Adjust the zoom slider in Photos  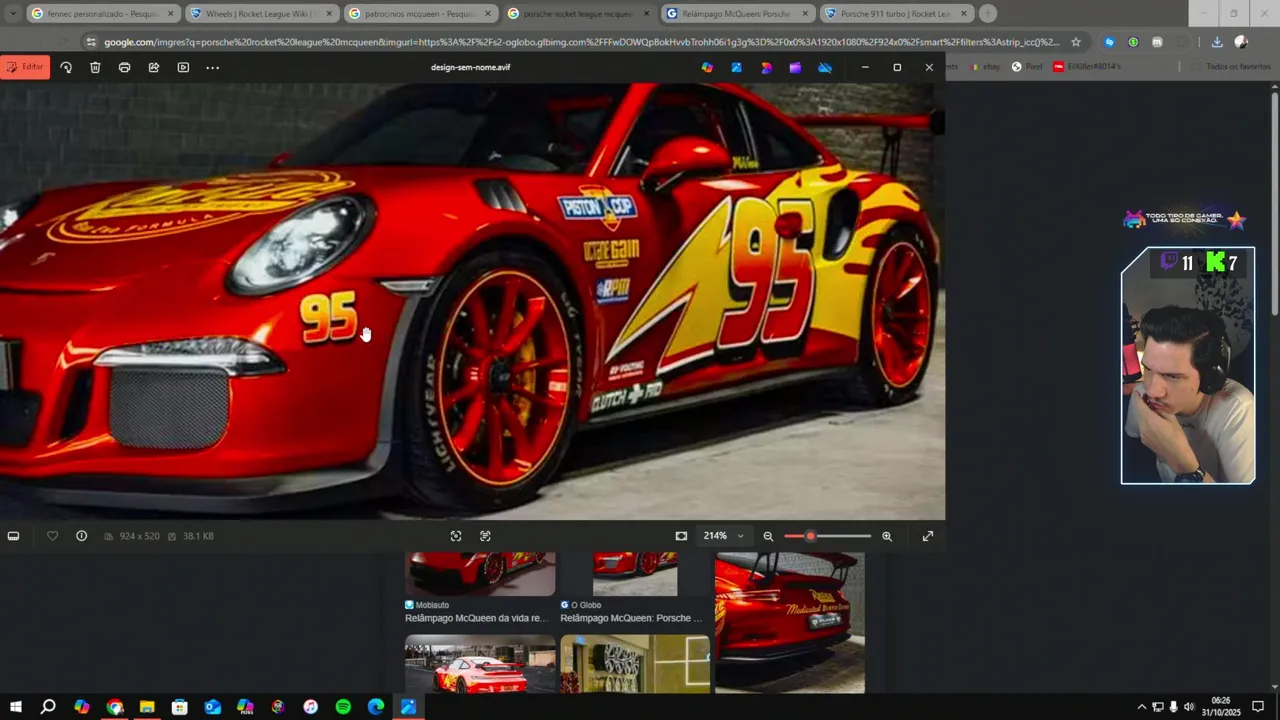click(x=828, y=536)
